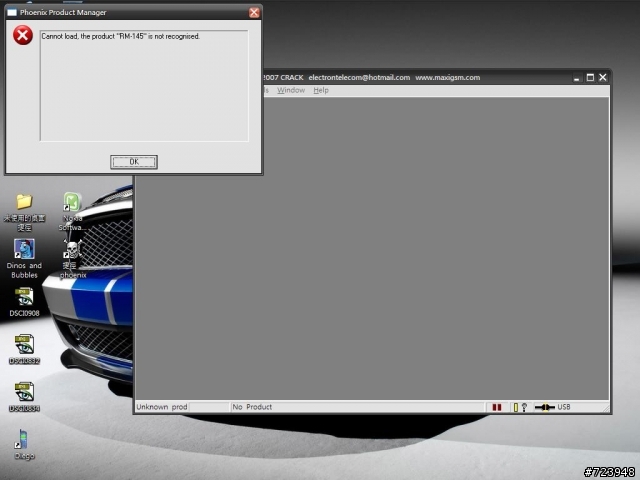Click the USB connection status icon
The width and height of the screenshot is (640, 480).
click(544, 407)
